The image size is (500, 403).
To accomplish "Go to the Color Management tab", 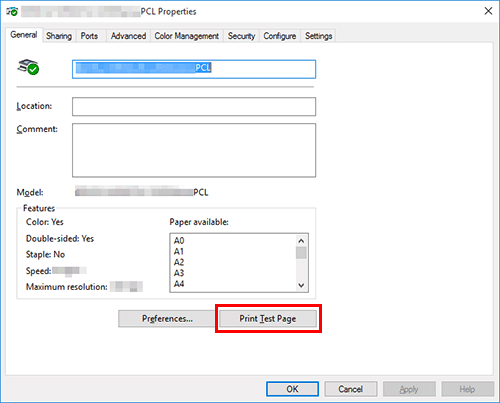I will (x=187, y=36).
